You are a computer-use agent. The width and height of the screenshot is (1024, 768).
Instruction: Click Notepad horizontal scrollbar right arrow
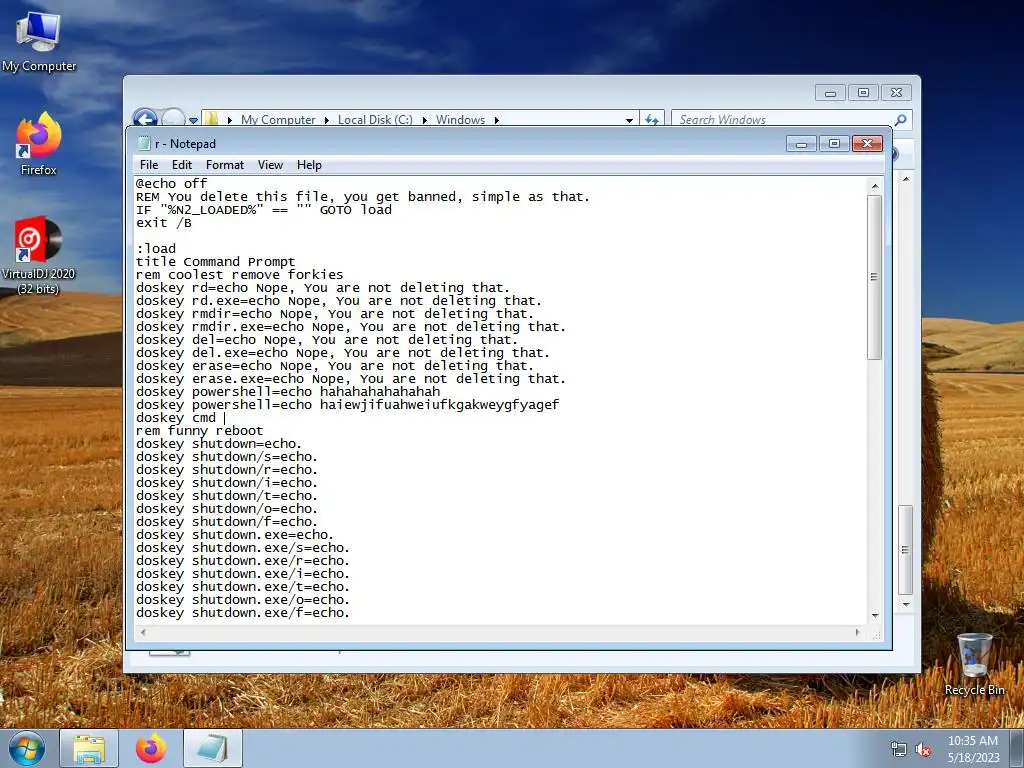pyautogui.click(x=857, y=632)
